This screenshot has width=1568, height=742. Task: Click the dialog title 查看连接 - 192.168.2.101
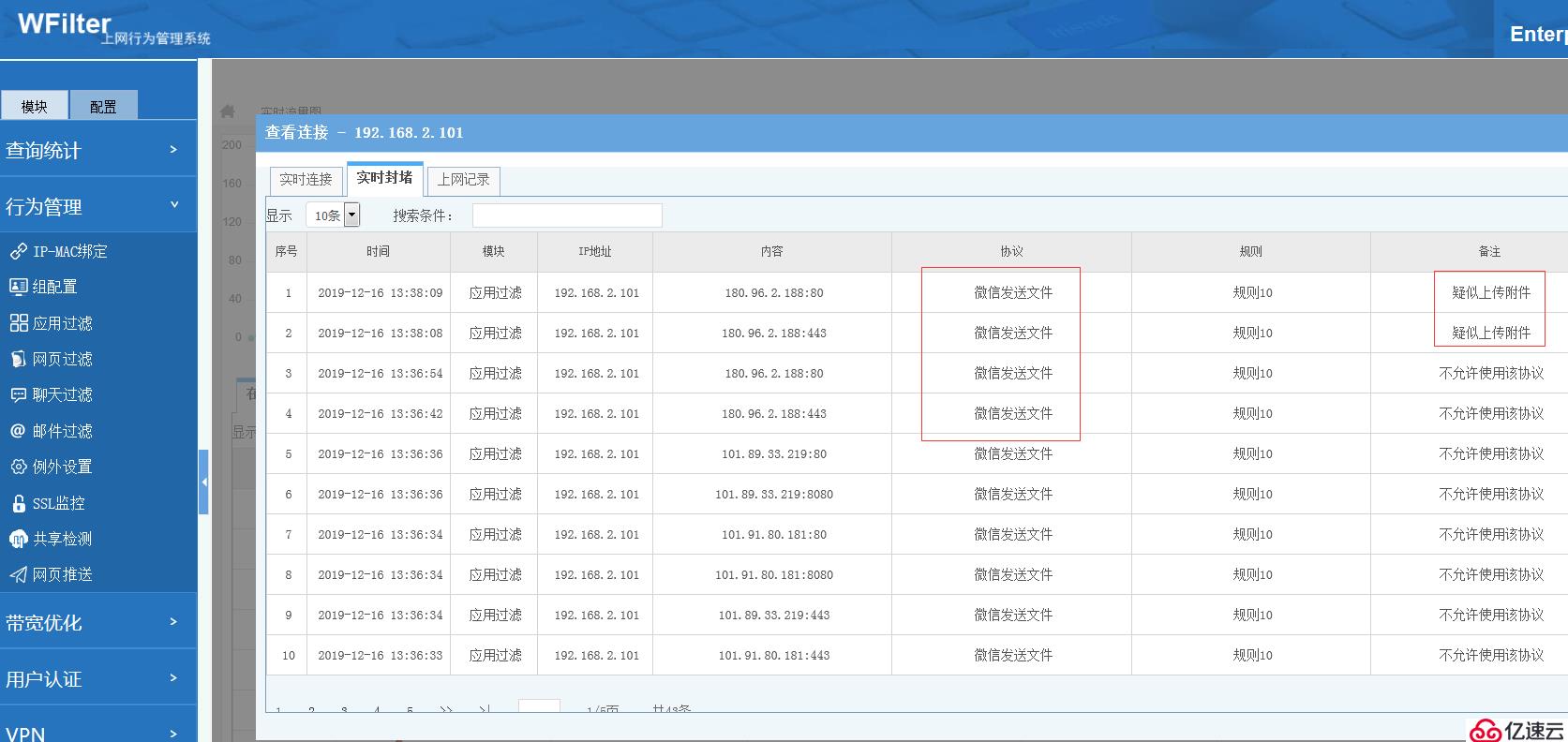tap(365, 132)
